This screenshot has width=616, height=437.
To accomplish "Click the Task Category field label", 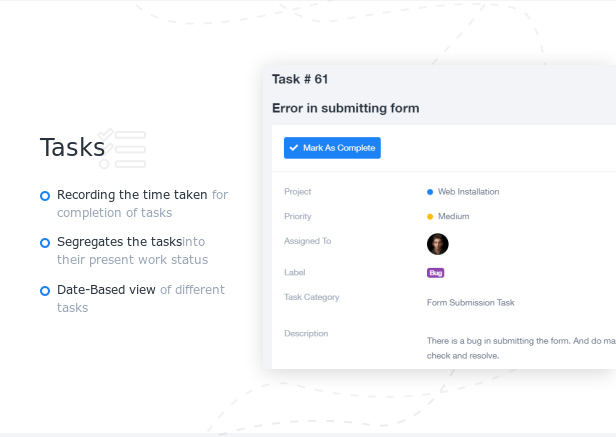I will 312,297.
